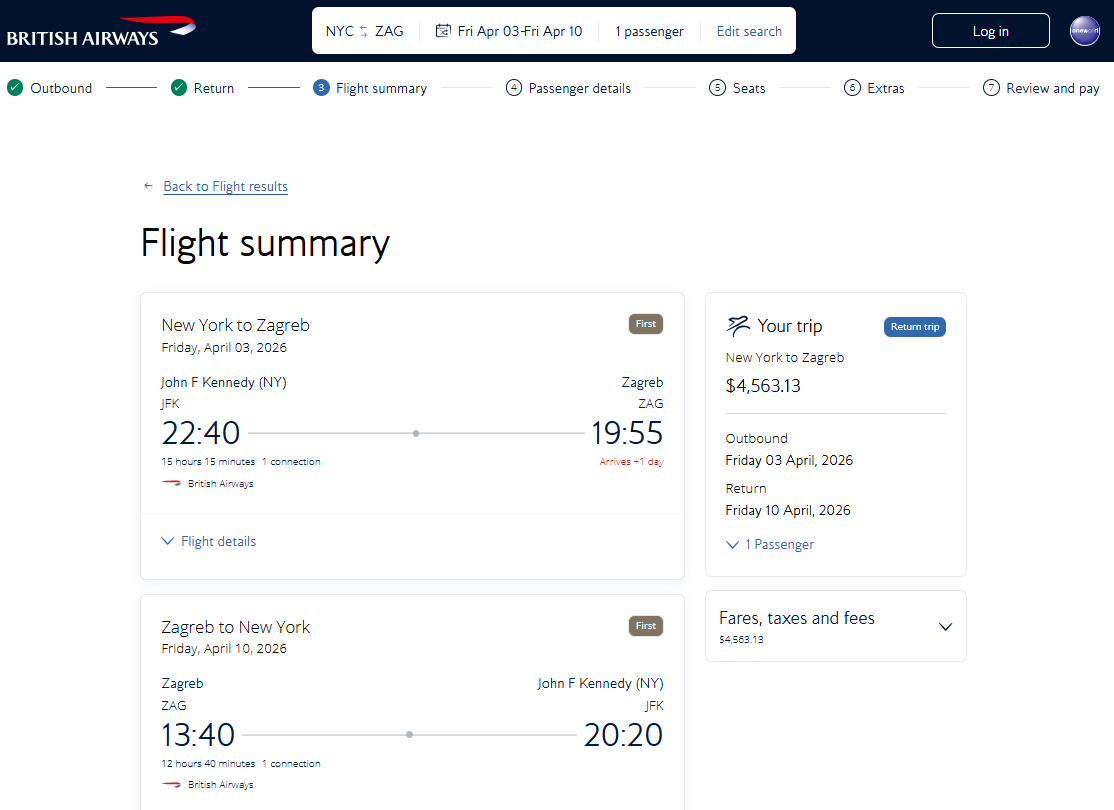Follow the Back to Flight results link
This screenshot has height=810, width=1114.
[x=225, y=186]
